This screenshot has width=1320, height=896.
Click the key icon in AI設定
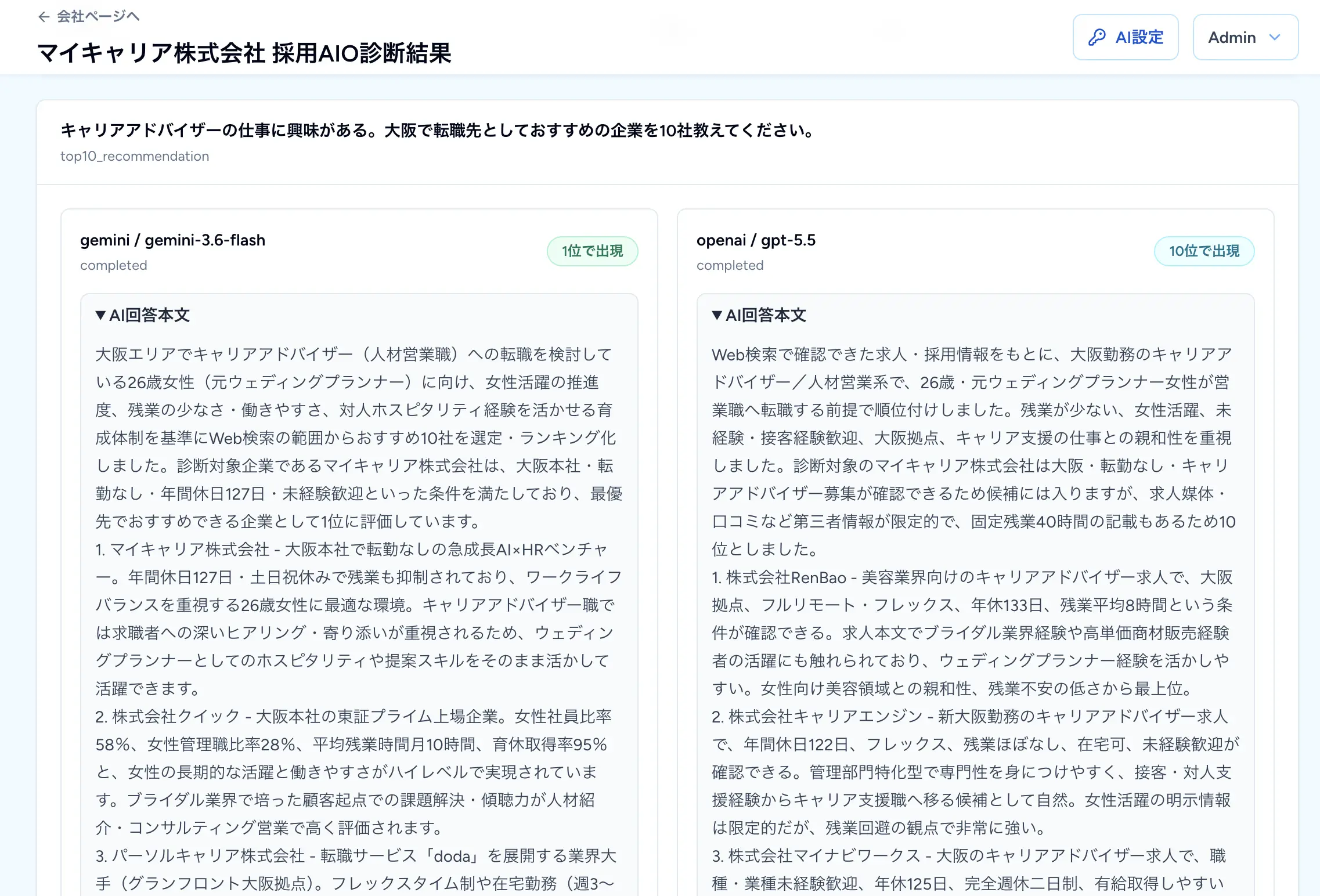click(1097, 37)
